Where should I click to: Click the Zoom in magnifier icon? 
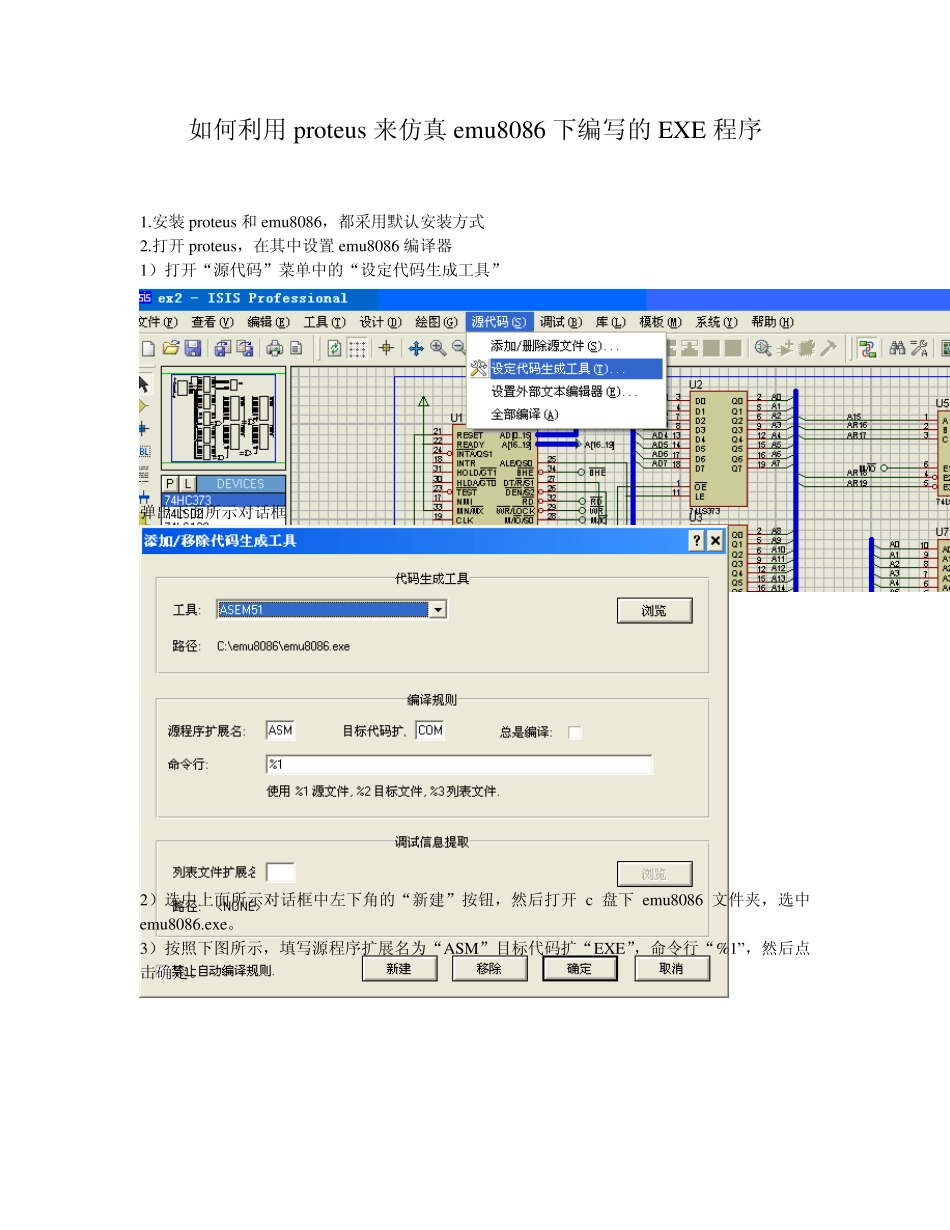(x=438, y=348)
